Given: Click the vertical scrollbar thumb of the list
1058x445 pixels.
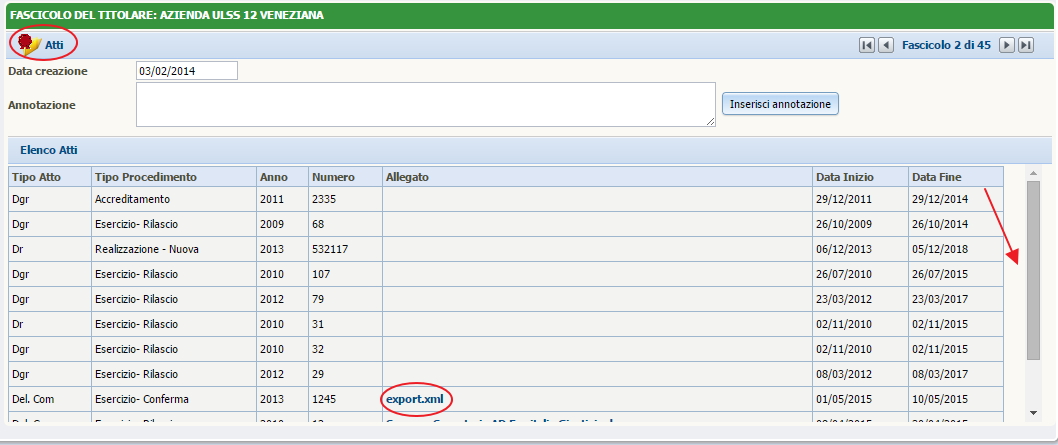Looking at the screenshot, I should pyautogui.click(x=1033, y=270).
